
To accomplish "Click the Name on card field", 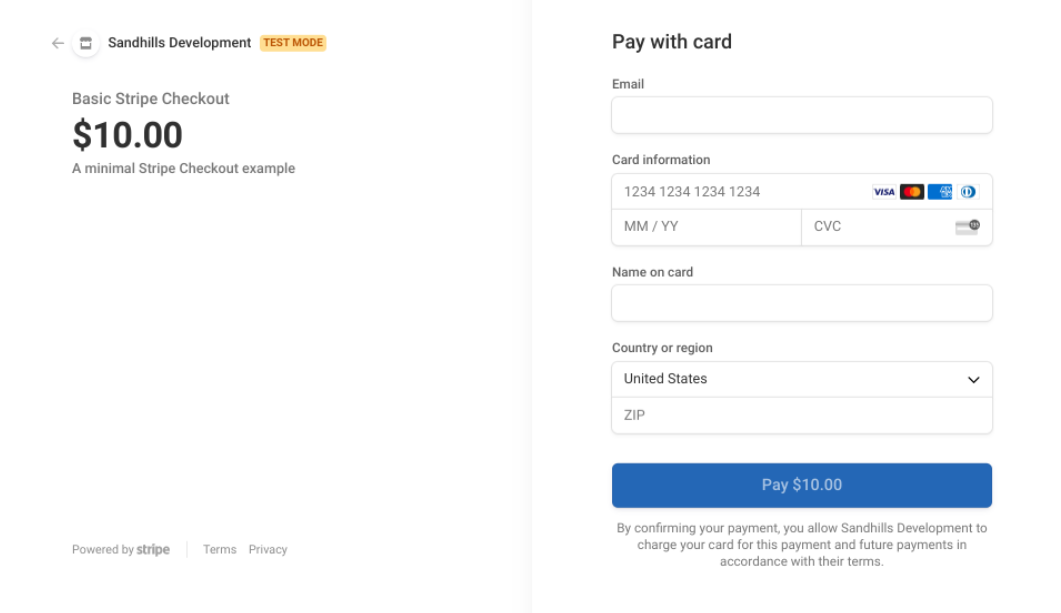I will 801,303.
